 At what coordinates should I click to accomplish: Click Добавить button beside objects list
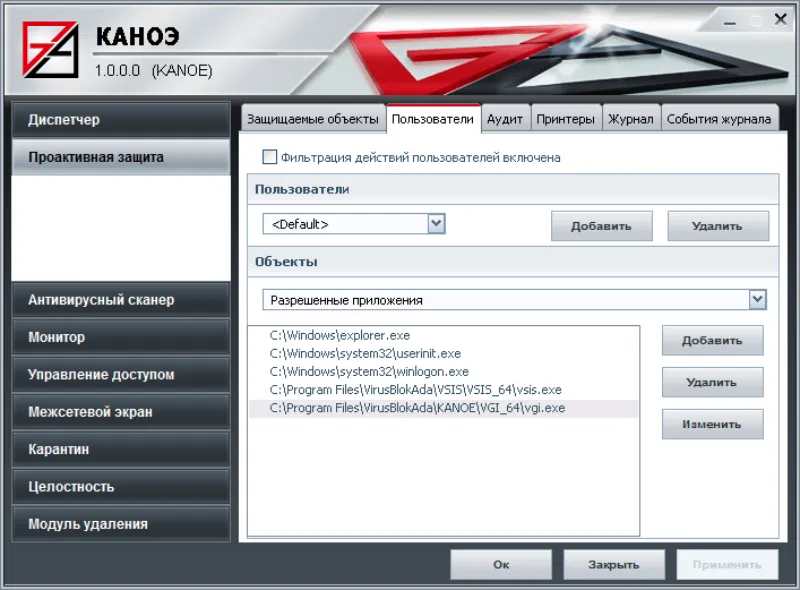pos(712,340)
